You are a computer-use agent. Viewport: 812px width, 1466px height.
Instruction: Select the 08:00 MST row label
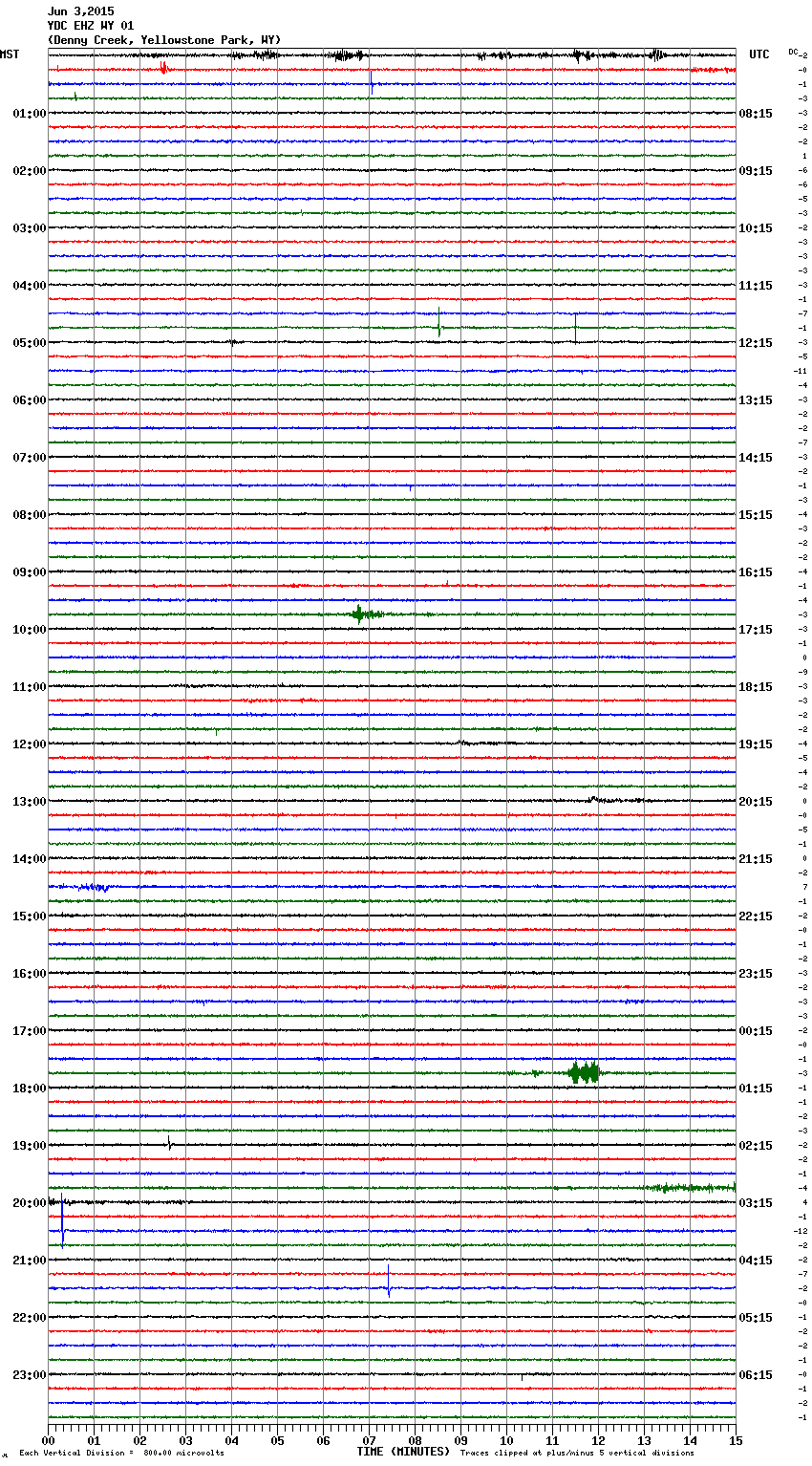[x=30, y=515]
